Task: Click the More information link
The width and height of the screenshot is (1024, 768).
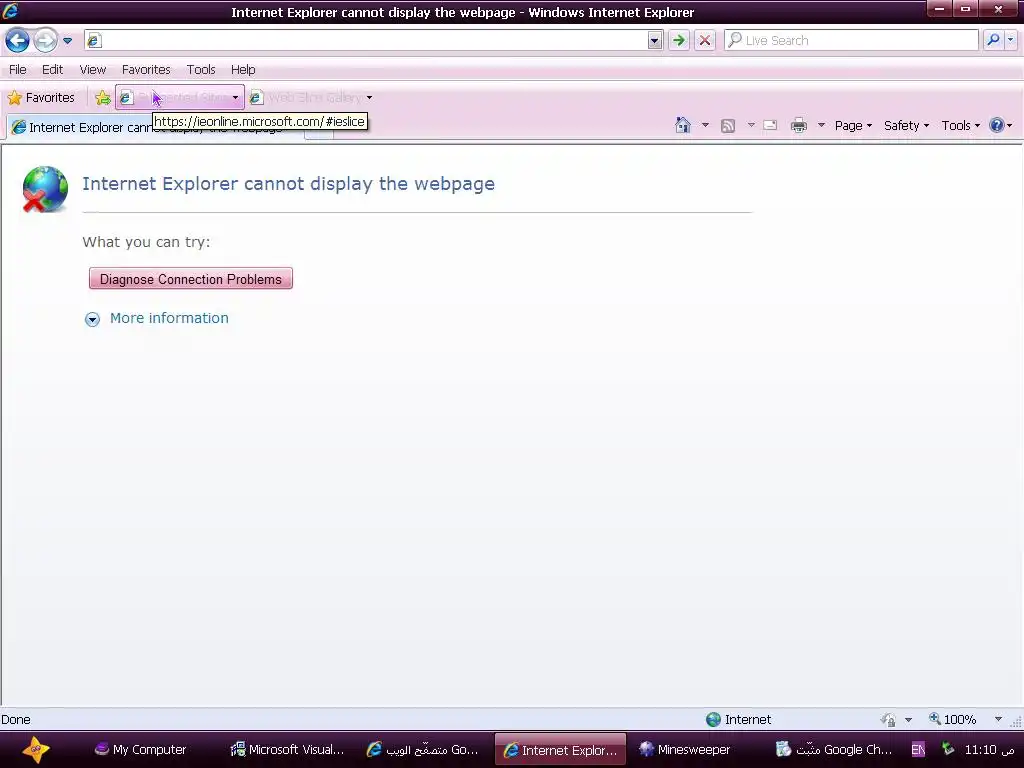Action: point(169,318)
